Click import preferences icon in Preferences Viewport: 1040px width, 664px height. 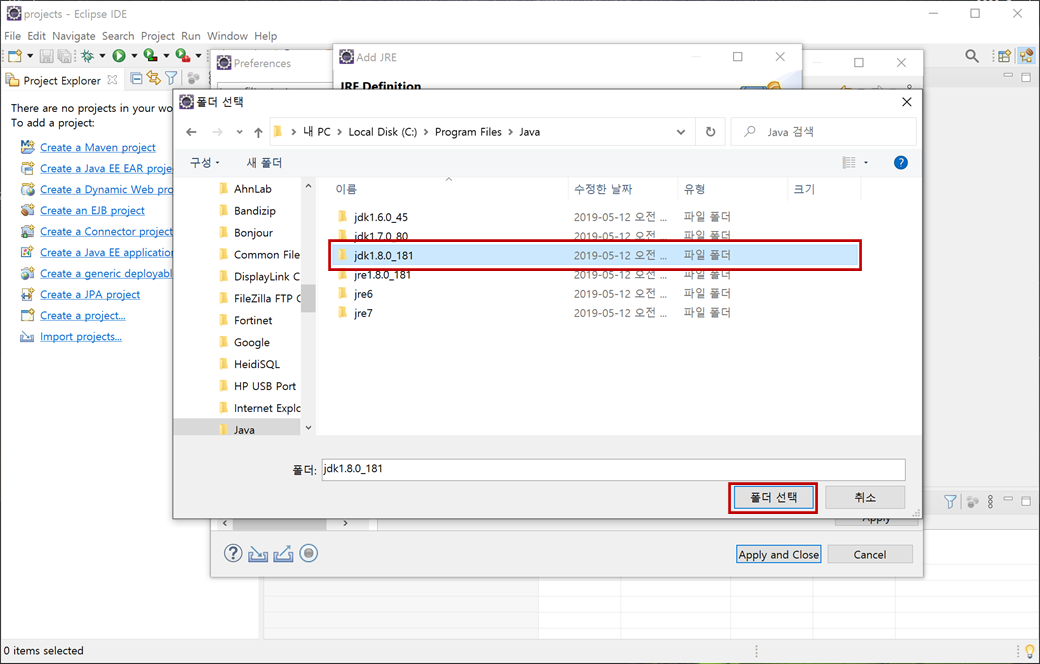258,553
